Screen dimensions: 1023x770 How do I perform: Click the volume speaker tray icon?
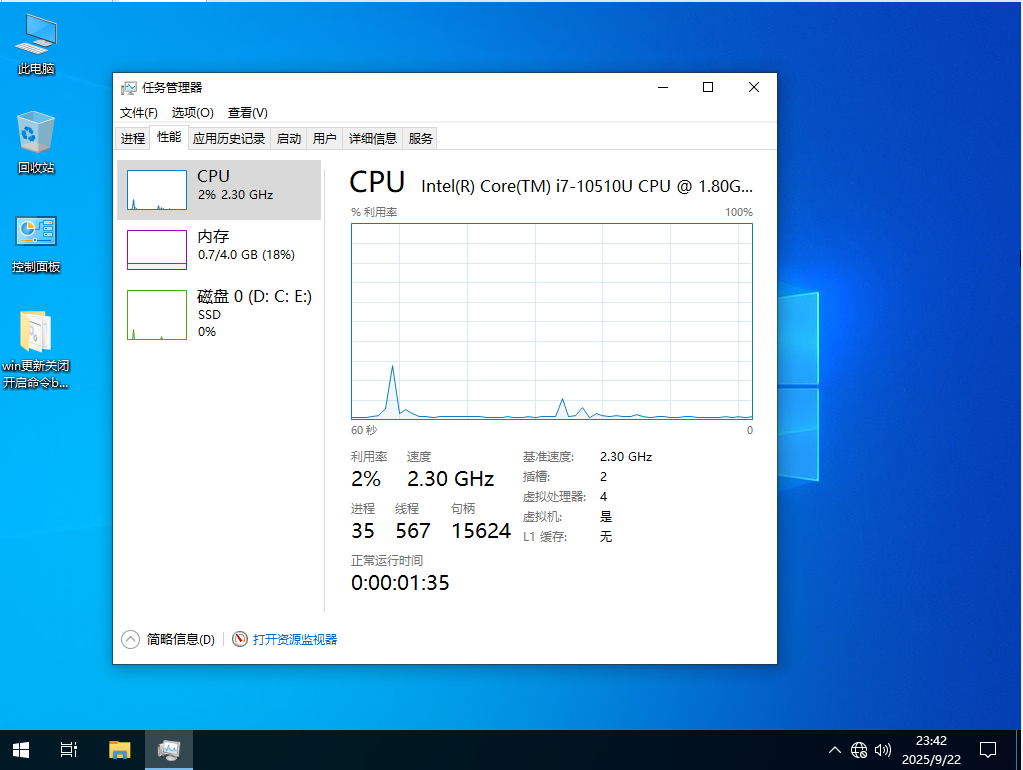point(883,750)
